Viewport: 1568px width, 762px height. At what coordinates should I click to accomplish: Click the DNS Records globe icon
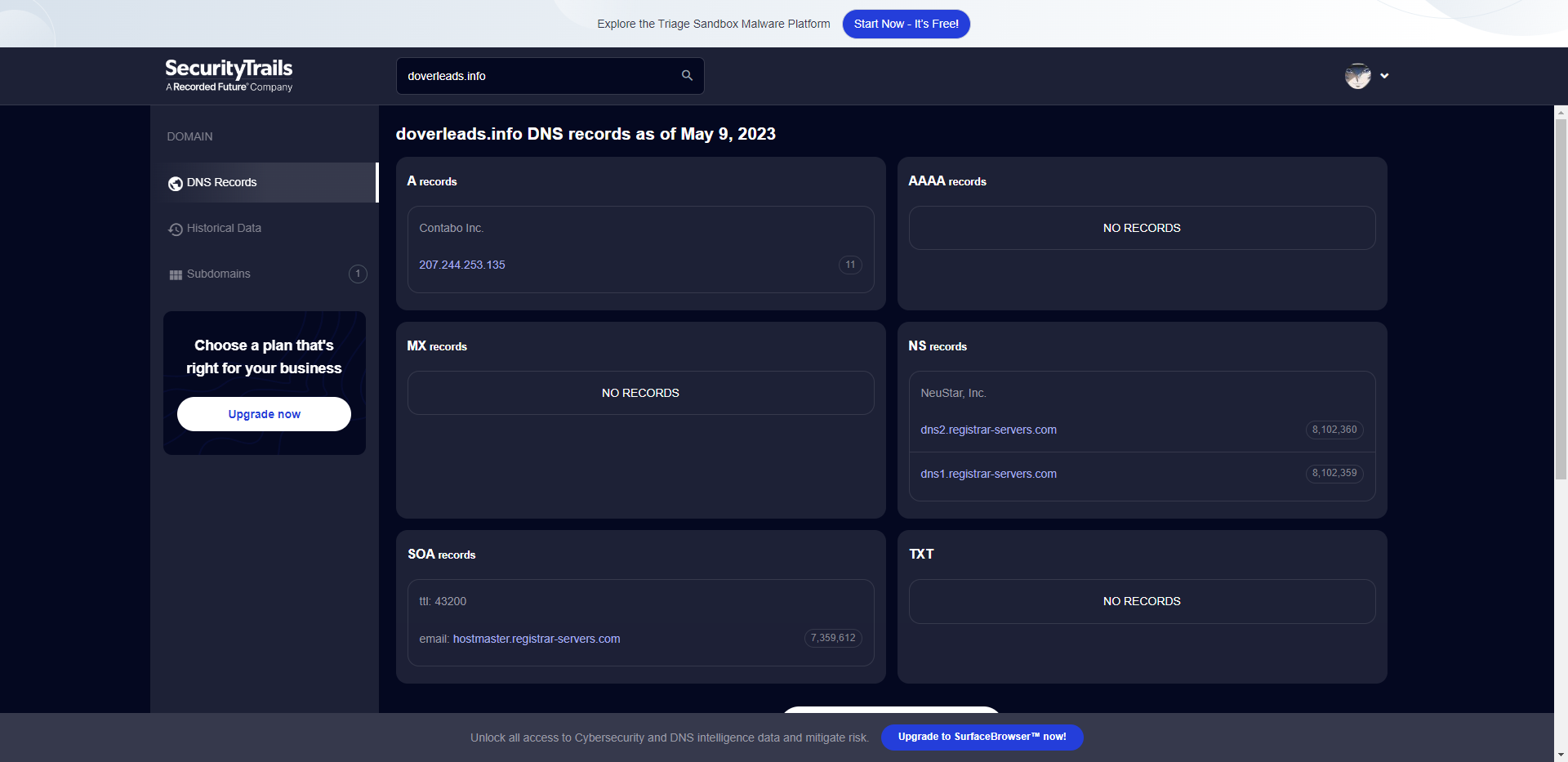click(x=176, y=184)
